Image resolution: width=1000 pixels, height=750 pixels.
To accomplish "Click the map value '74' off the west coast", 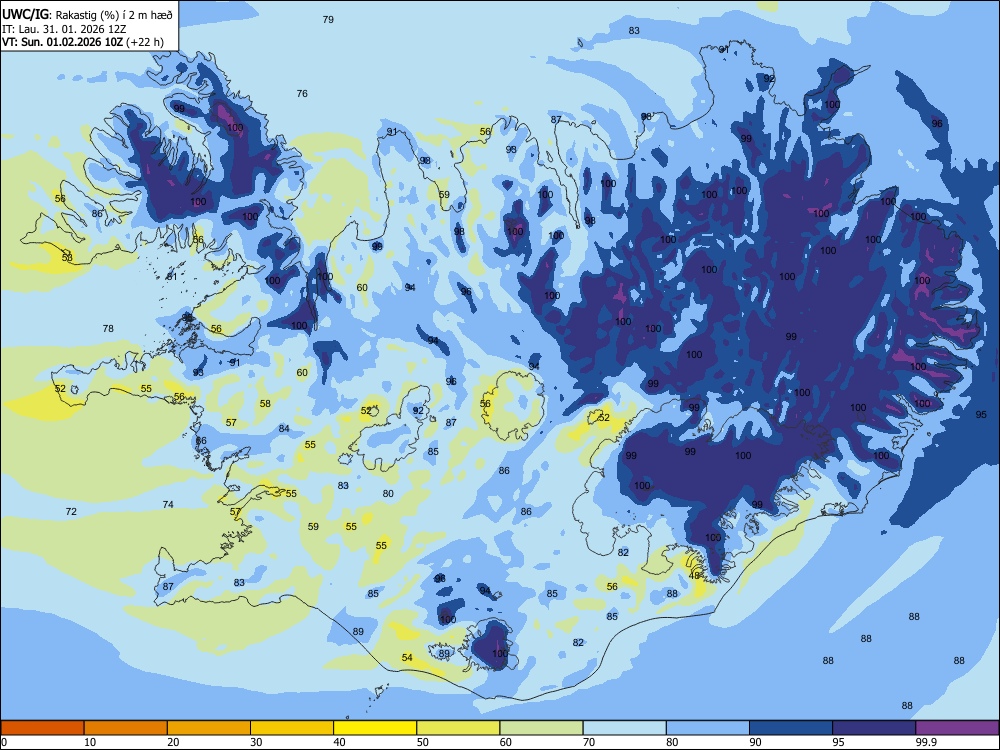I will coord(168,504).
